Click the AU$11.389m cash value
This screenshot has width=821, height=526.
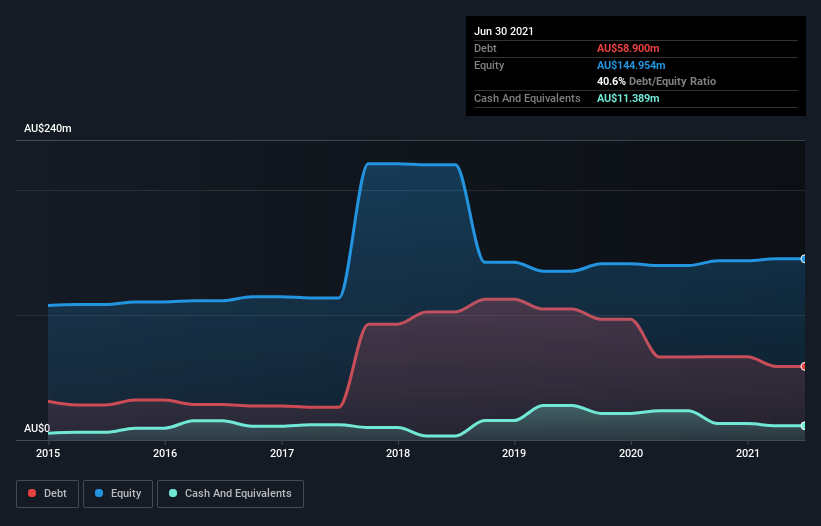628,98
